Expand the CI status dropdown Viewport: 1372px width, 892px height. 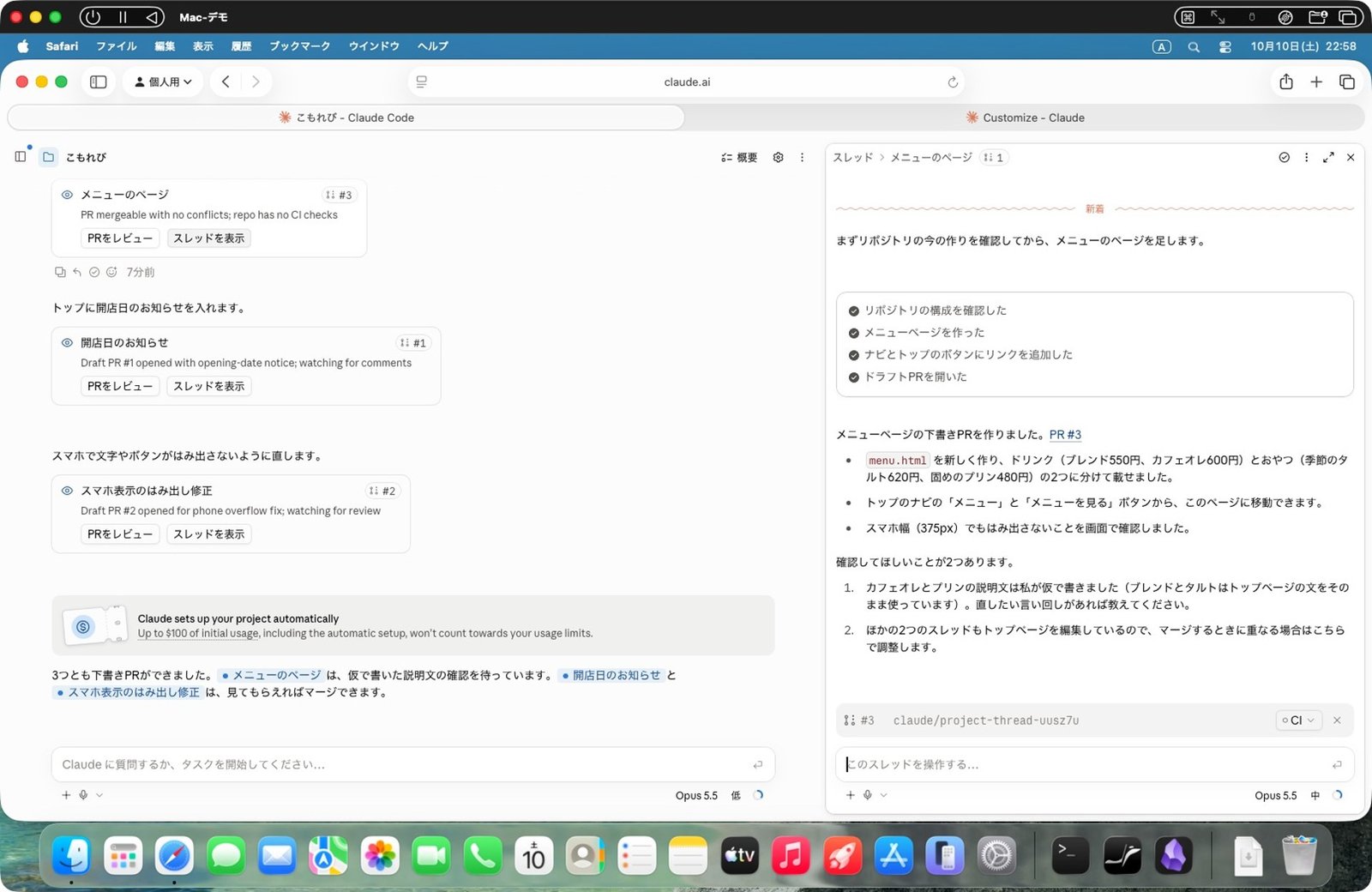1298,720
